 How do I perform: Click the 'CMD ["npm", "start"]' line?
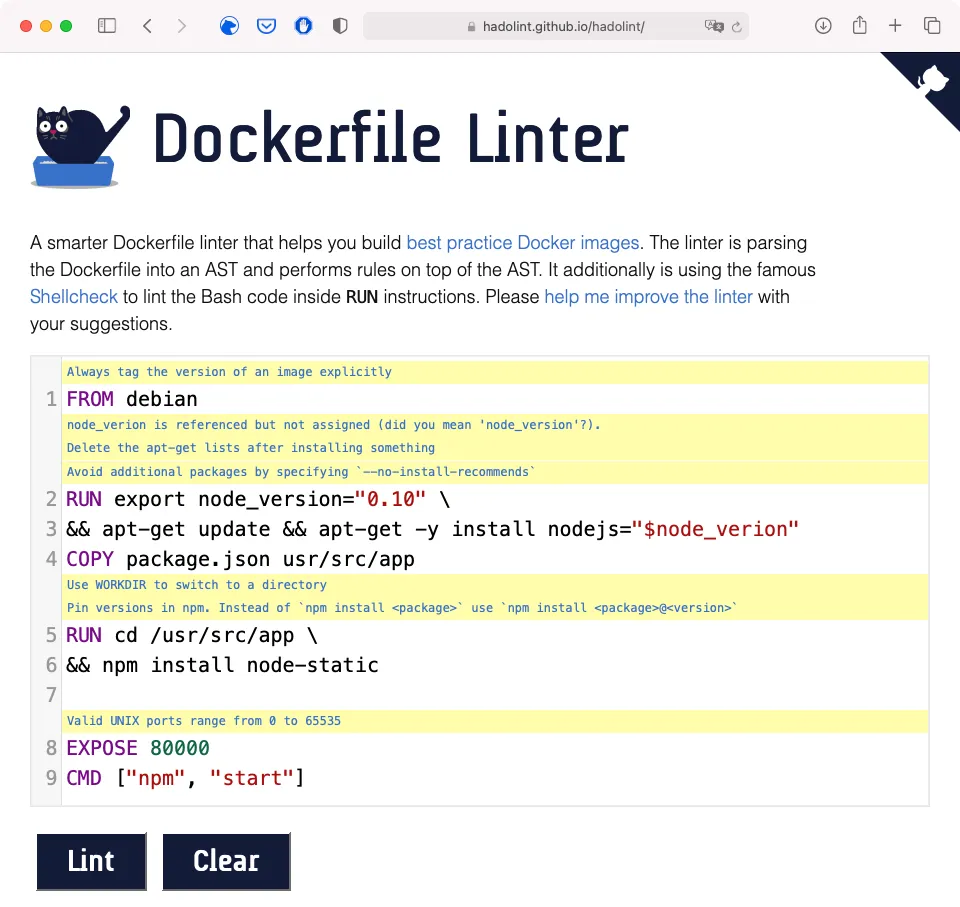(495, 778)
